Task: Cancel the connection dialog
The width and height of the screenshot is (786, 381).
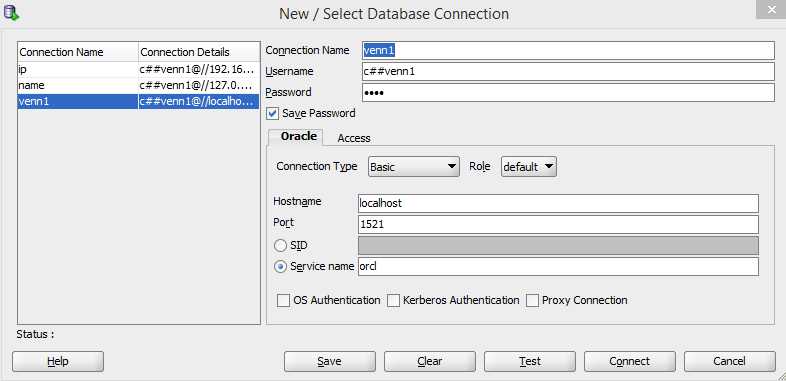Action: 730,361
